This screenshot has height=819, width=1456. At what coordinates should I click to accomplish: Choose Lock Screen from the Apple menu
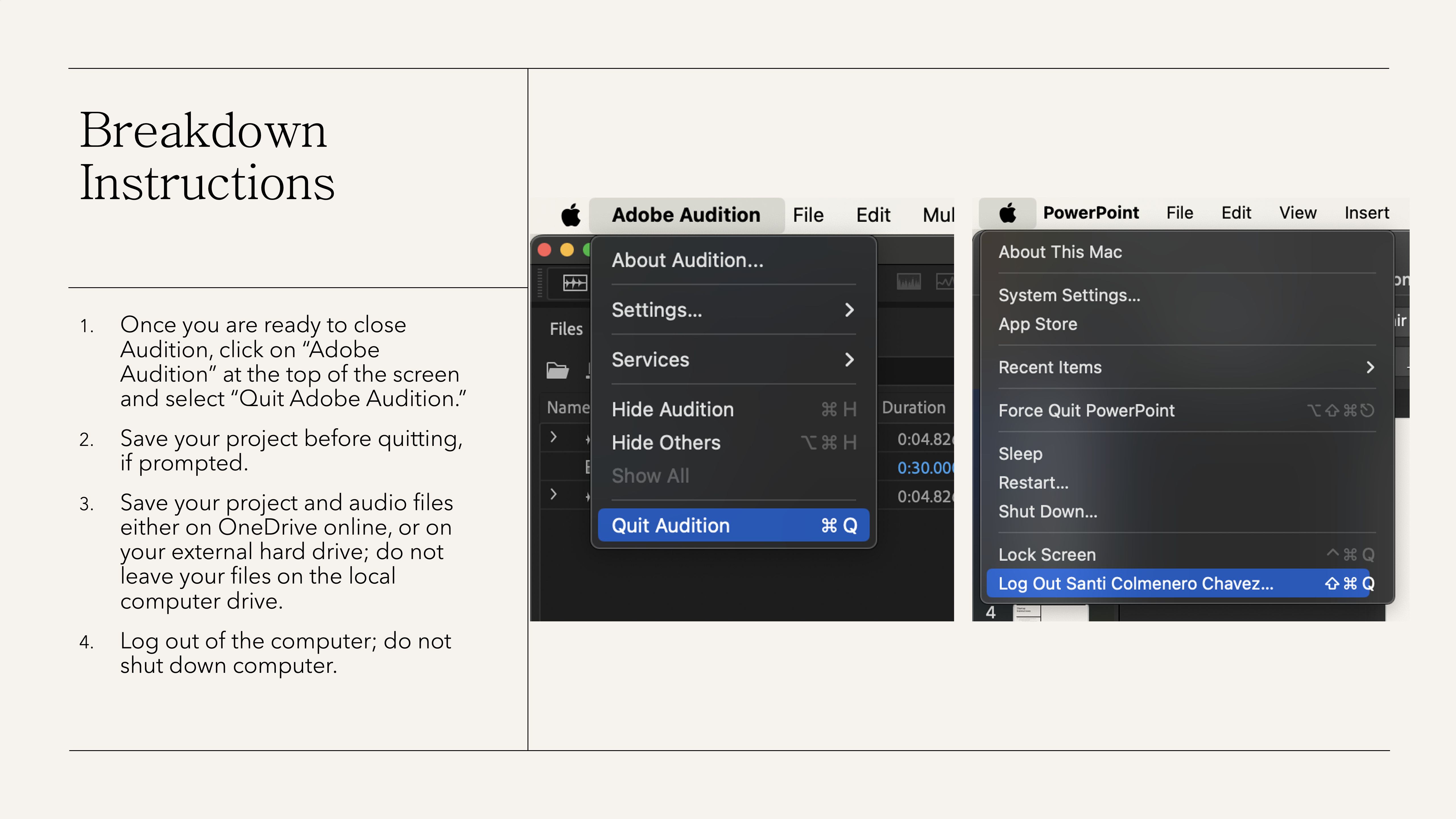point(1187,555)
